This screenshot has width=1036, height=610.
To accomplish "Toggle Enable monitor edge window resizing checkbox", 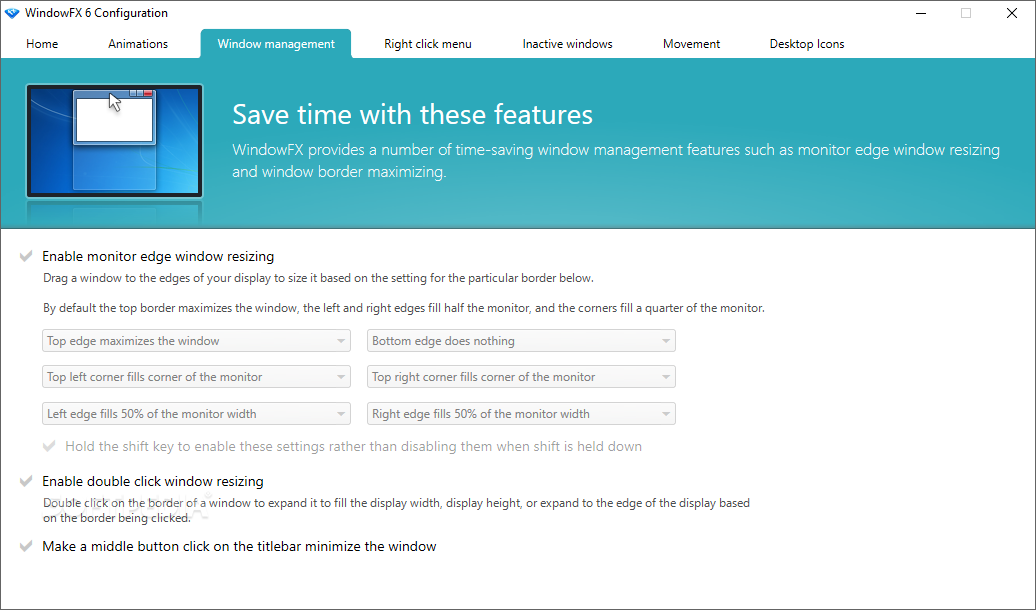I will click(x=26, y=256).
